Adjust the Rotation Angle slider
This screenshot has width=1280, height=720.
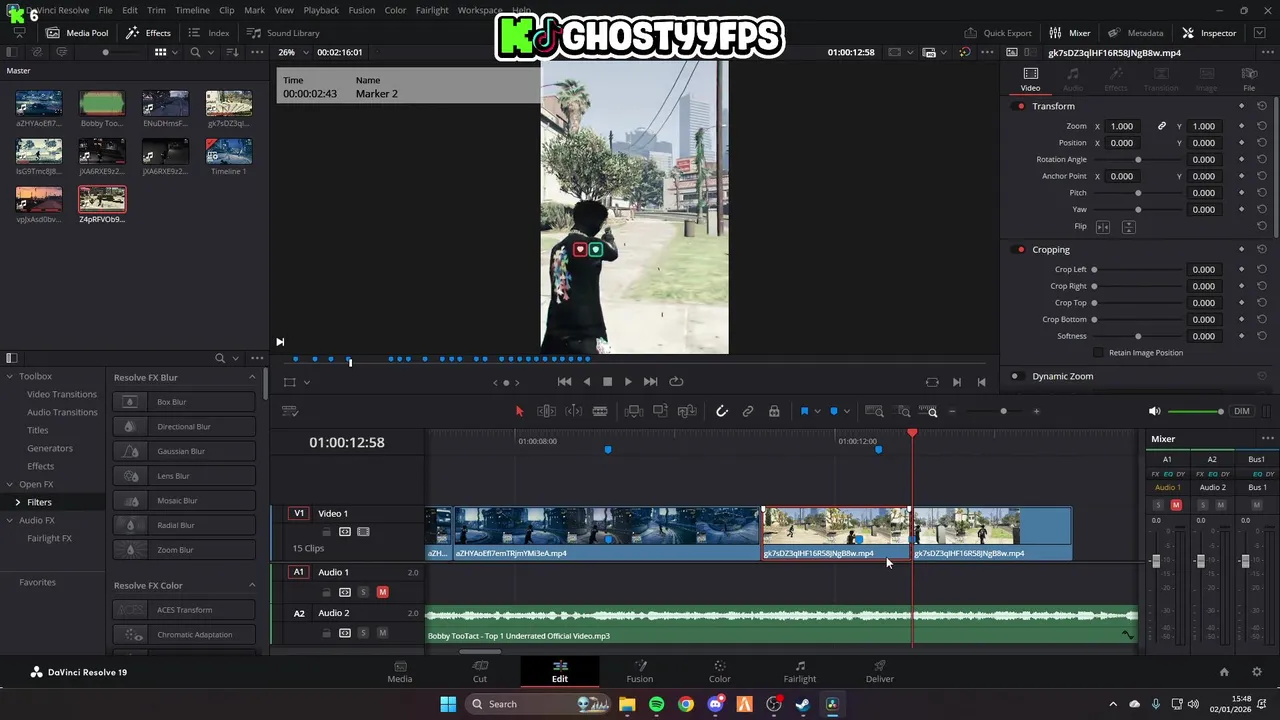coord(1138,159)
